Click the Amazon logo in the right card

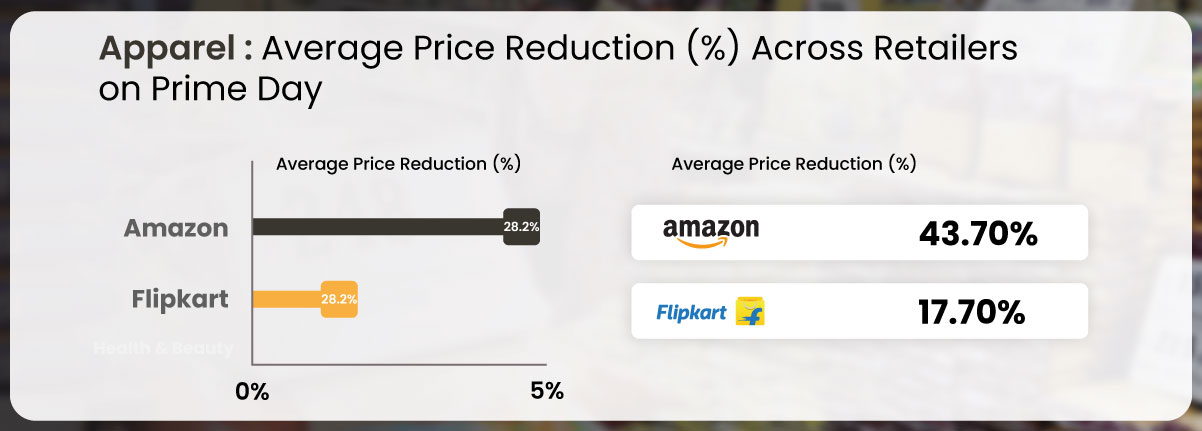[711, 232]
